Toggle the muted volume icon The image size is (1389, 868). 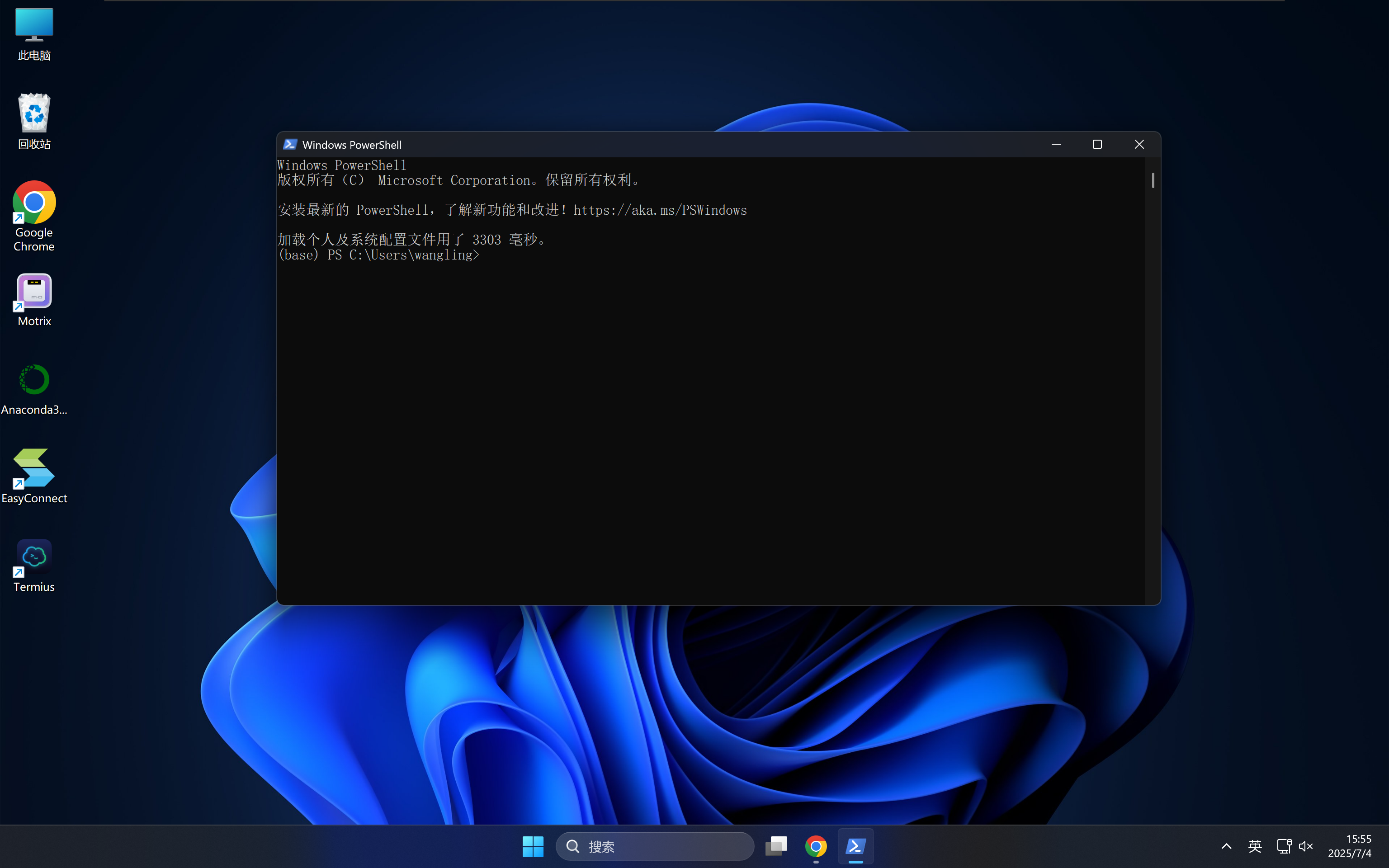(1306, 846)
